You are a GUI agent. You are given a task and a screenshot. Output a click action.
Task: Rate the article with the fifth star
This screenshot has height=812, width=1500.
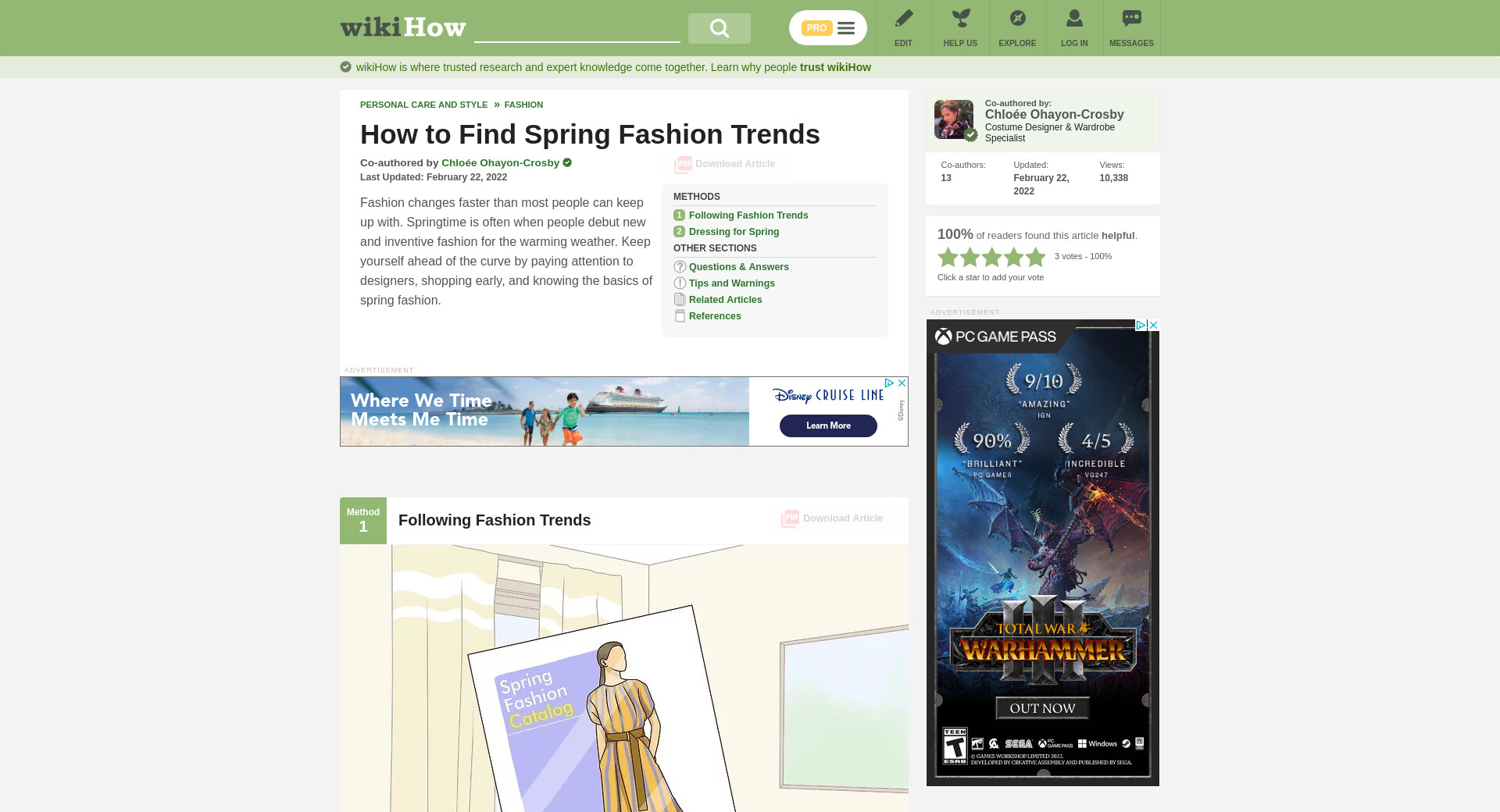tap(1036, 257)
